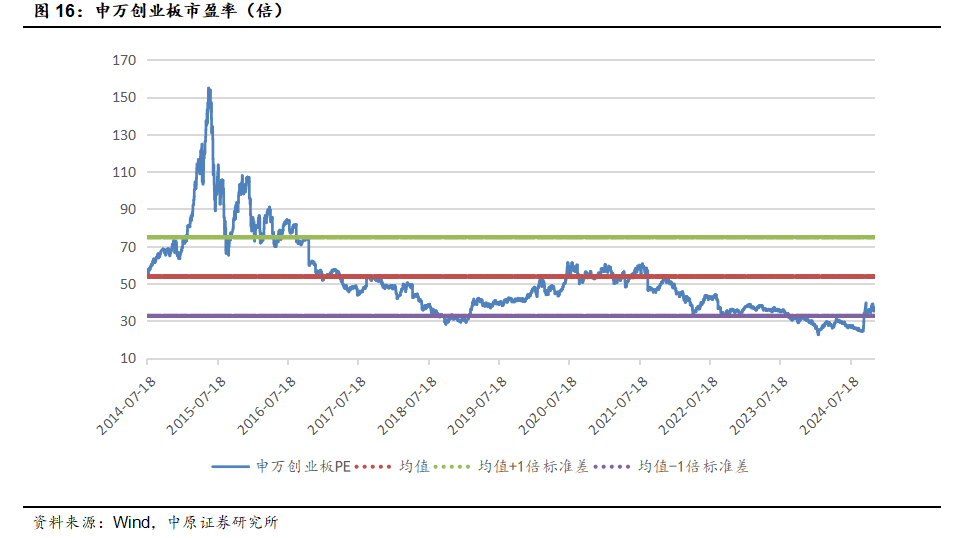Select the 90 y-axis tick label
967x538 pixels.
(127, 210)
